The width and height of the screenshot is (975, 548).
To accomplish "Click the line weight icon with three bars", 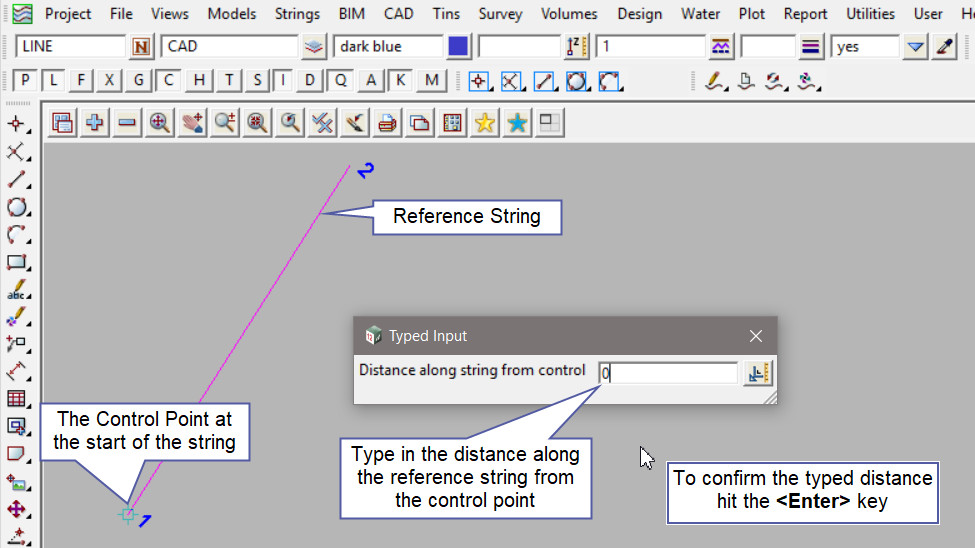I will (x=810, y=47).
